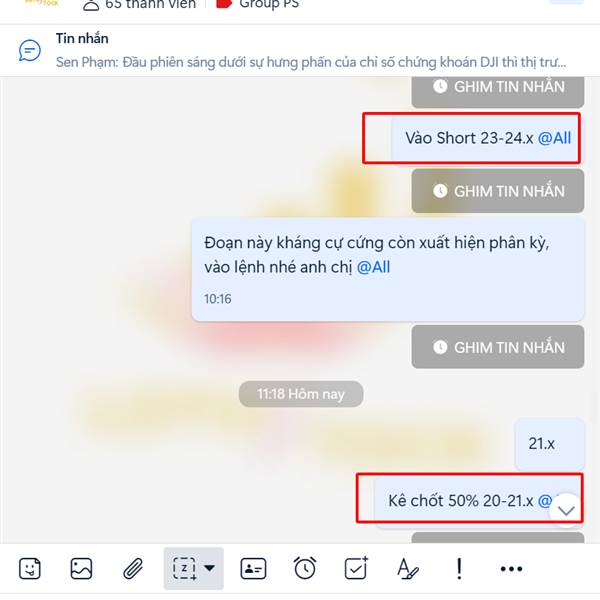Open more options ellipsis menu

point(511,569)
